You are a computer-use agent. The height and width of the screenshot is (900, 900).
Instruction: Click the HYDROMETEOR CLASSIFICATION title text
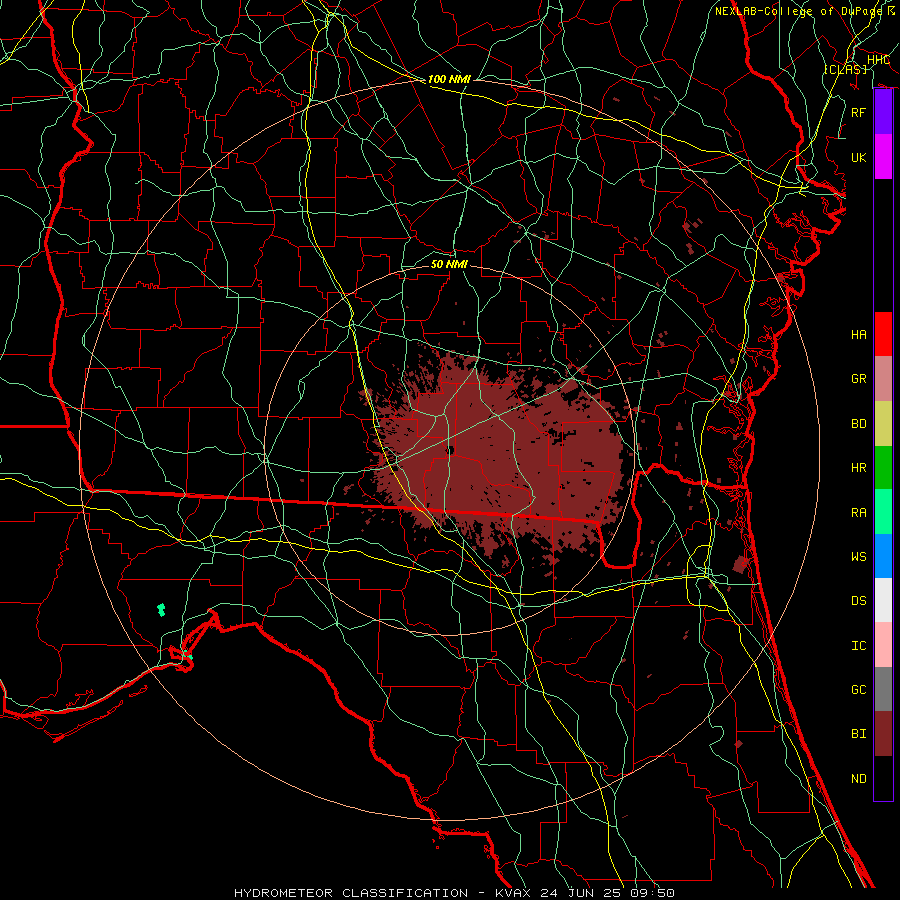(x=351, y=893)
